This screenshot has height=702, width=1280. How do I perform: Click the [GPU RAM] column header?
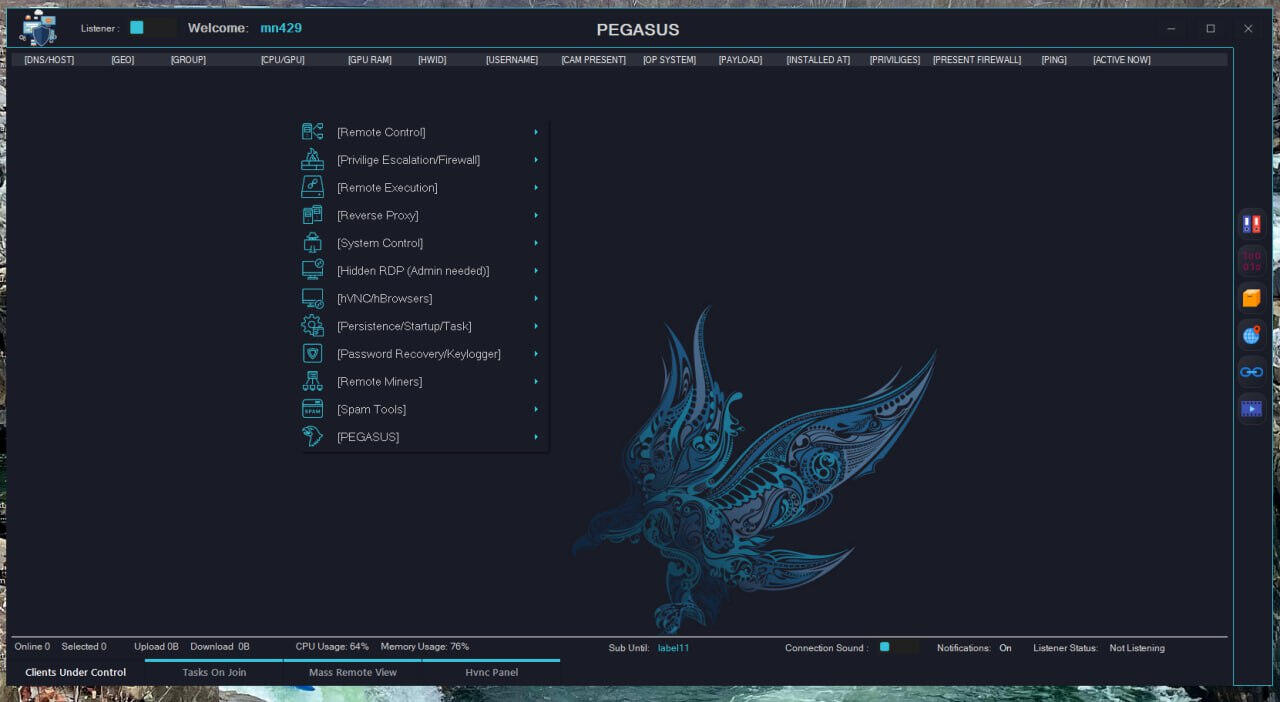tap(369, 60)
